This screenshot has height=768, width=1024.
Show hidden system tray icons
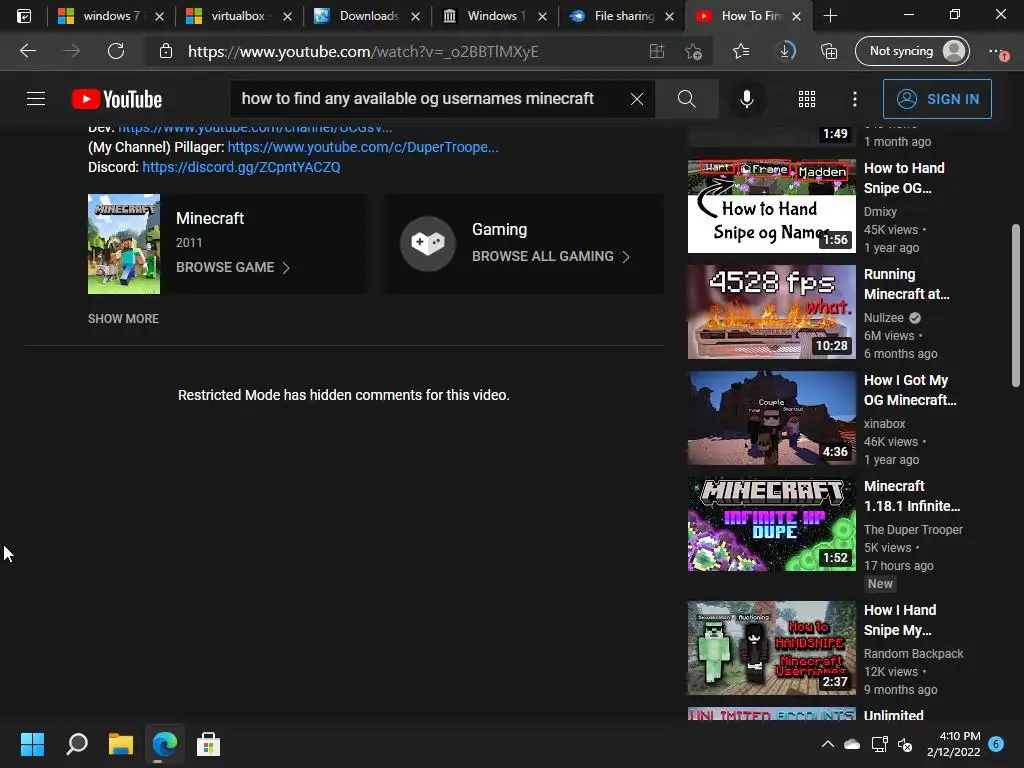tap(827, 744)
